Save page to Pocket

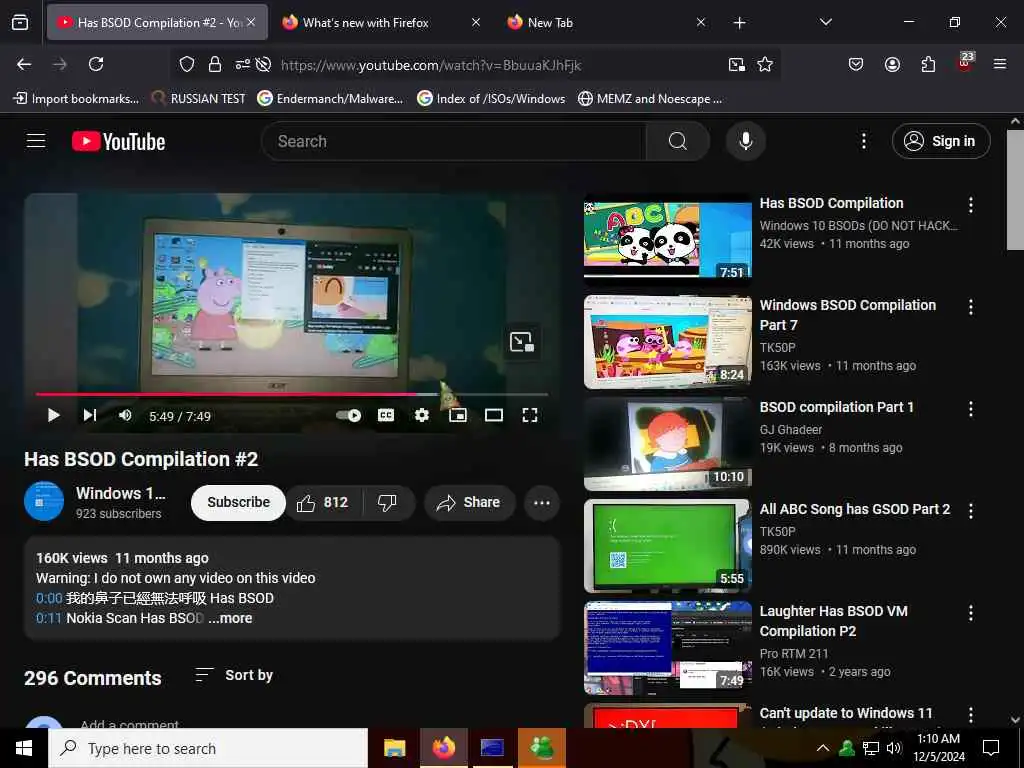856,64
